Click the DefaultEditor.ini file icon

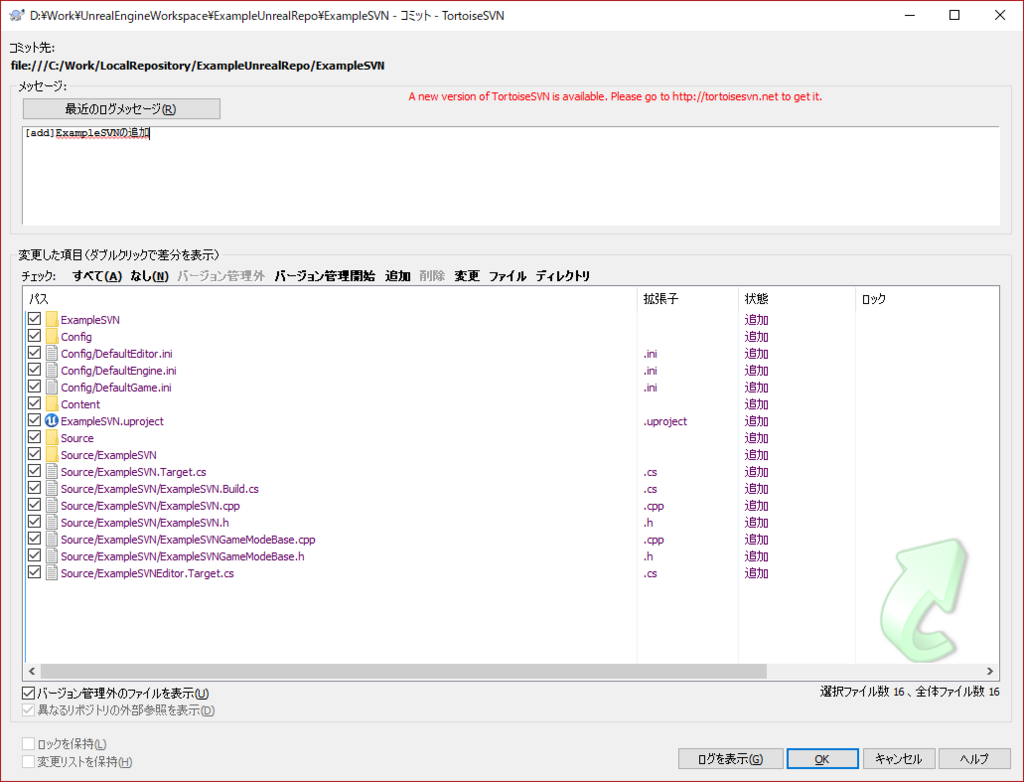click(x=52, y=353)
